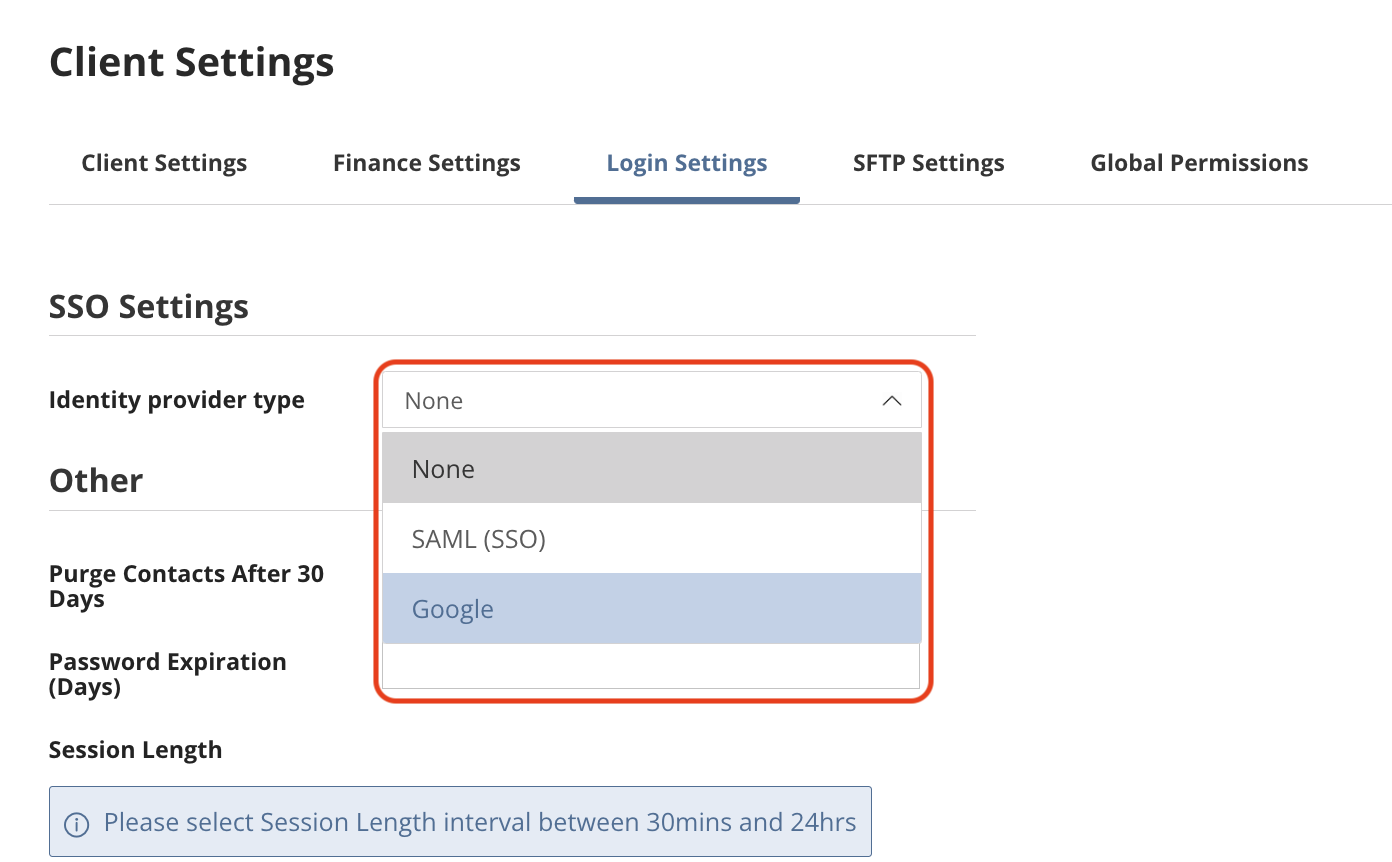The height and width of the screenshot is (862, 1392).
Task: Collapse dropdown using the chevron arrow
Action: tap(891, 401)
